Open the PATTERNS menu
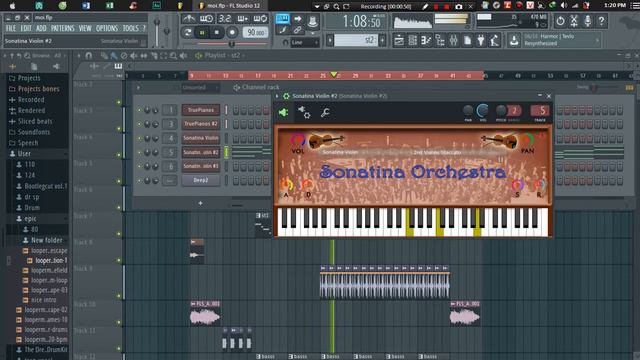640x360 pixels. [62, 29]
